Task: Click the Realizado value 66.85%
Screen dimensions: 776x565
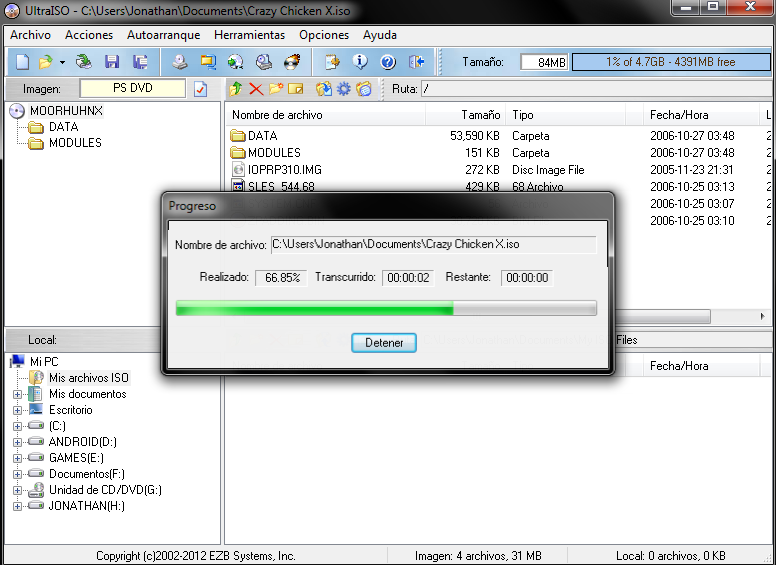Action: [282, 278]
